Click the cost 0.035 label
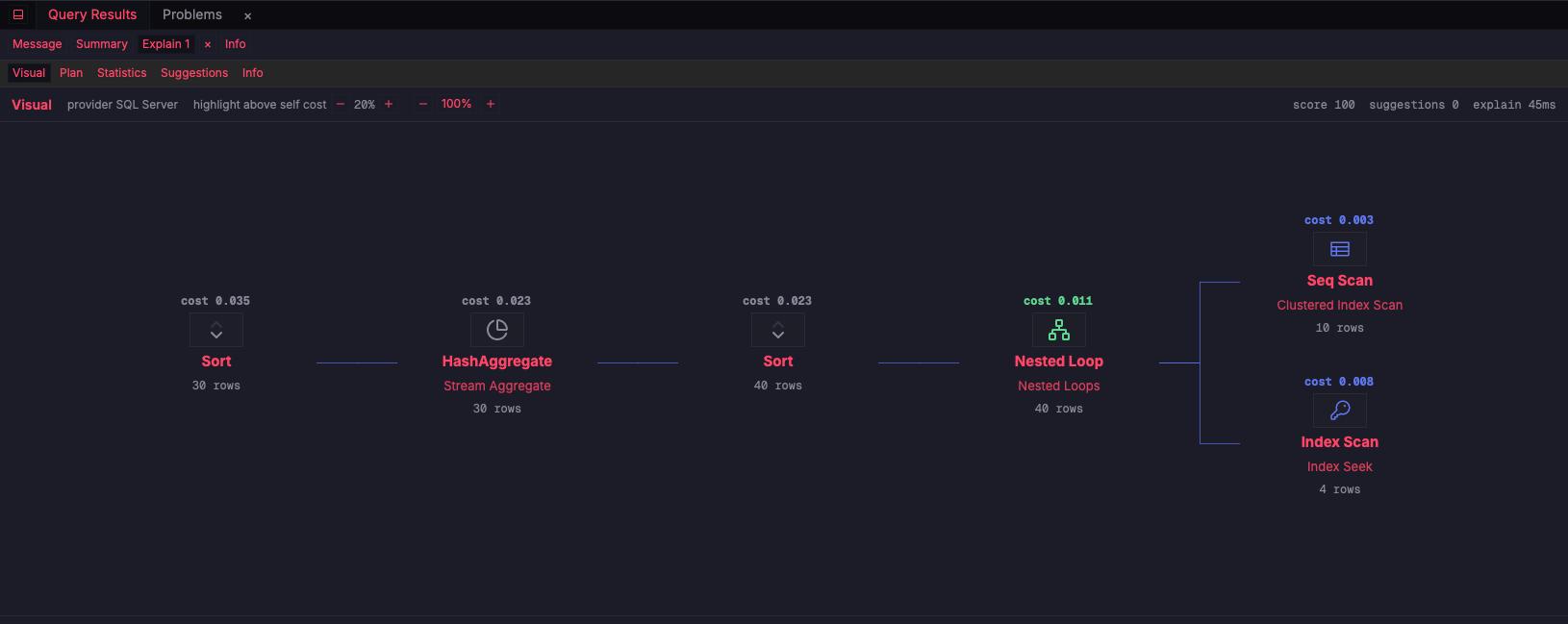The image size is (1568, 624). point(215,301)
